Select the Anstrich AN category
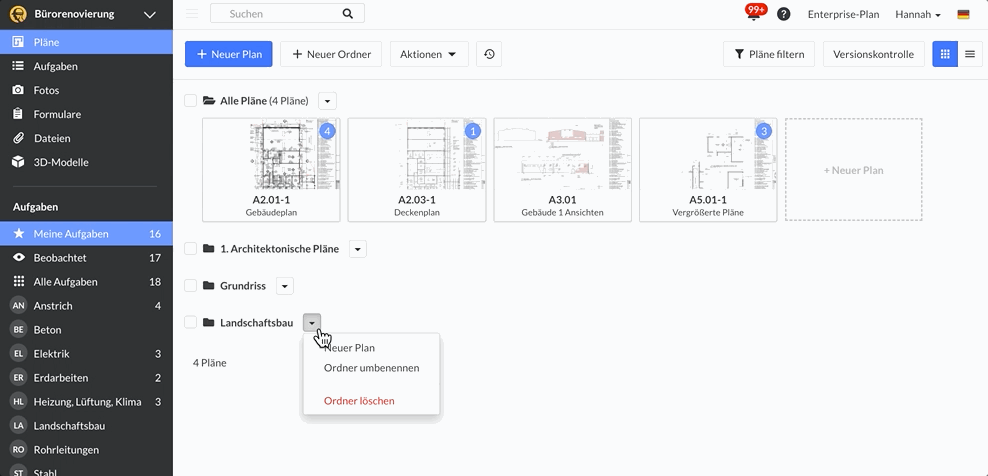The width and height of the screenshot is (988, 476). coord(86,306)
